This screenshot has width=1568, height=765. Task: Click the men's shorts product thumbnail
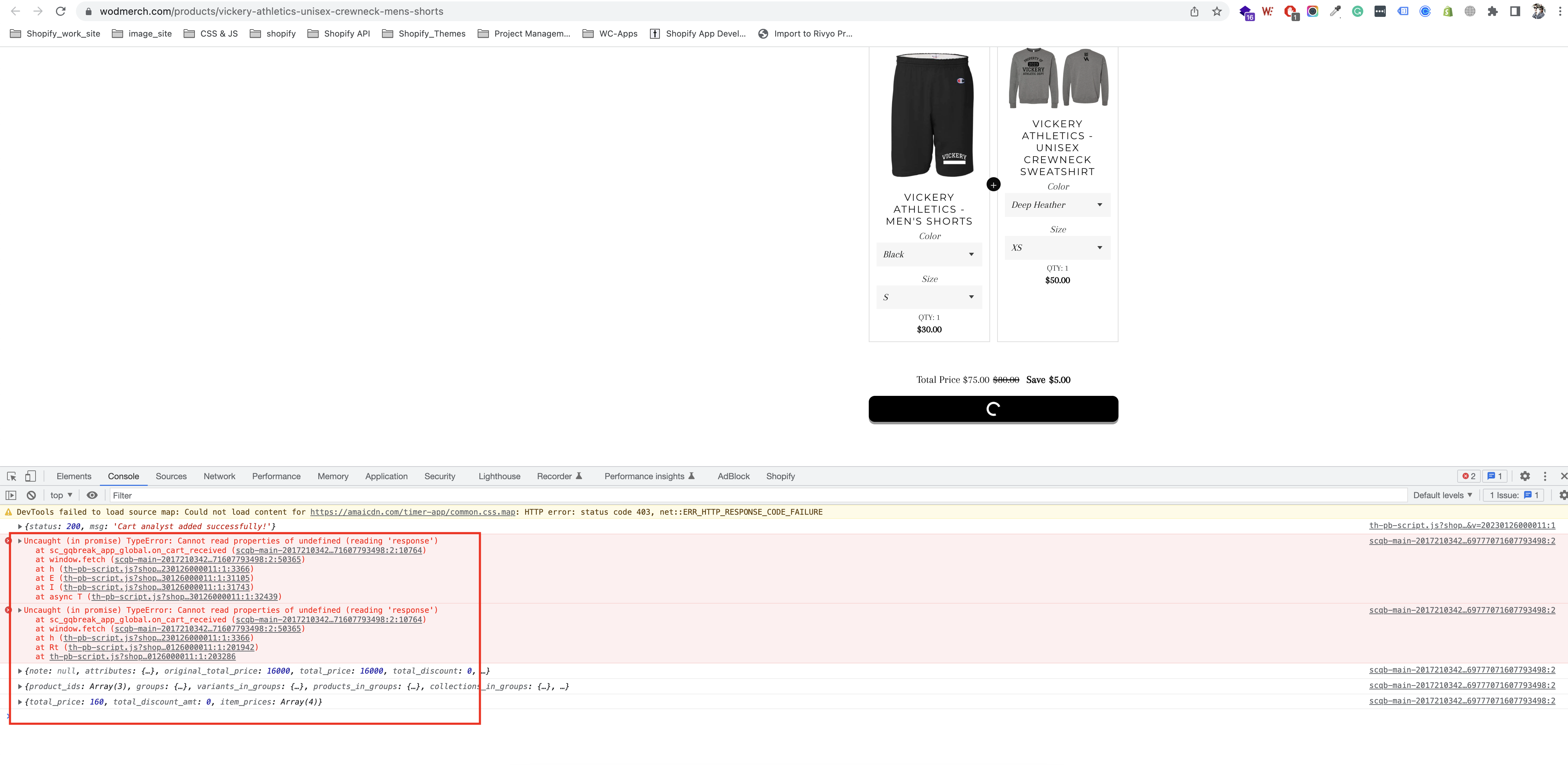932,116
